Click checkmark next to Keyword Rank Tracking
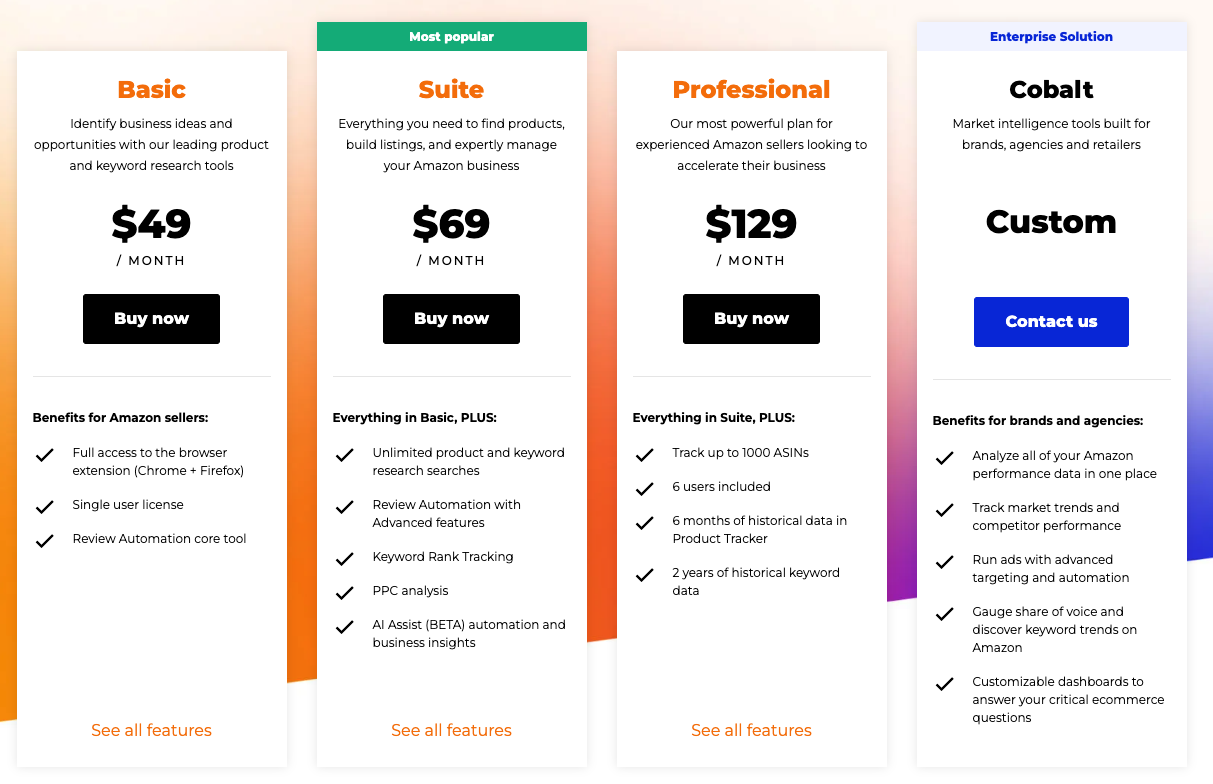Image resolution: width=1213 pixels, height=784 pixels. coord(344,559)
